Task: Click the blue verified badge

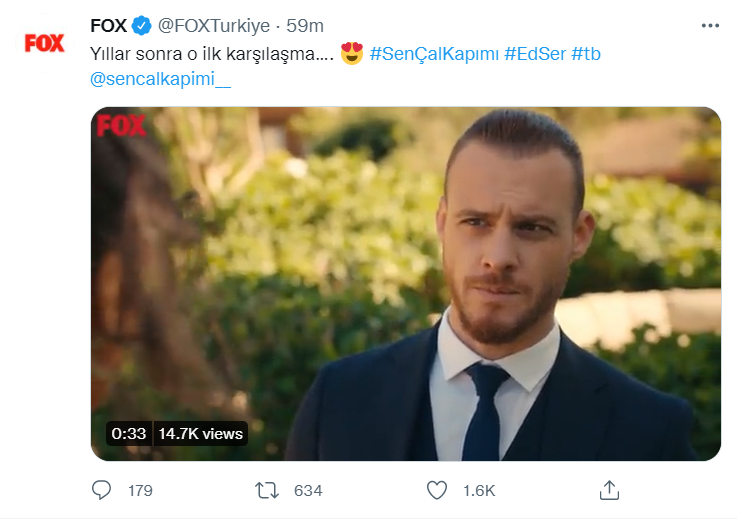Action: (140, 25)
